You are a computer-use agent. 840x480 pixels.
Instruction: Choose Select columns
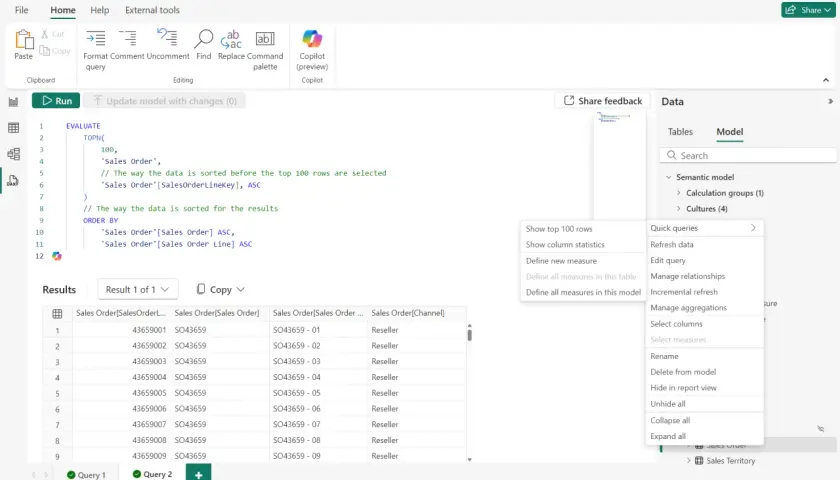tap(705, 324)
